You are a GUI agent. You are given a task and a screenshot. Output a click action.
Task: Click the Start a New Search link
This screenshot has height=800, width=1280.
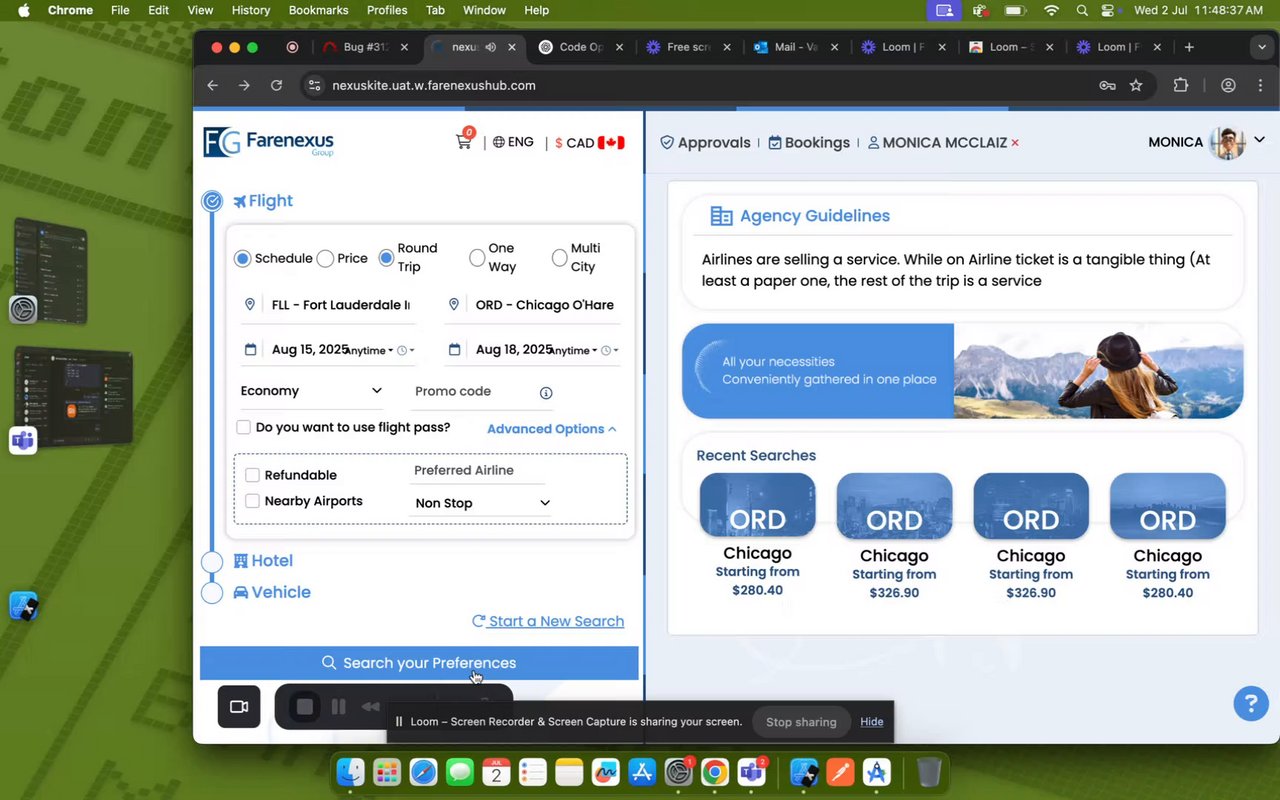tap(548, 621)
